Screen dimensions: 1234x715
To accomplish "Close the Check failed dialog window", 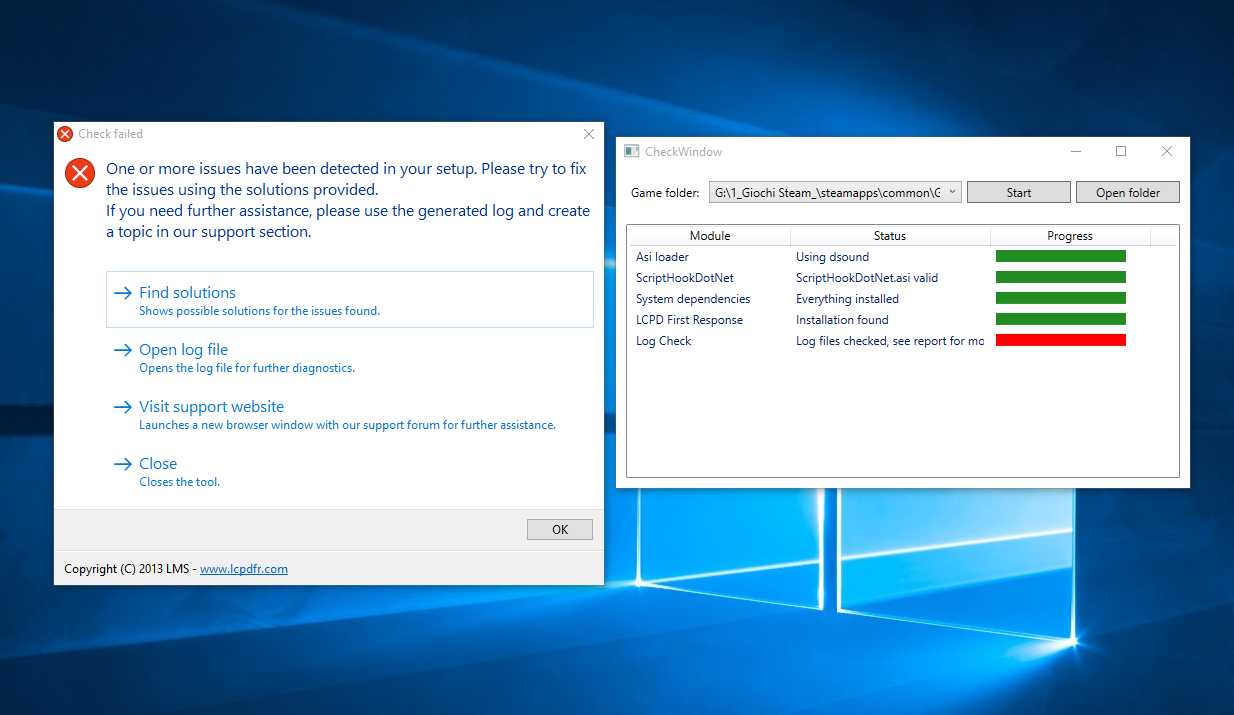I will click(x=589, y=134).
